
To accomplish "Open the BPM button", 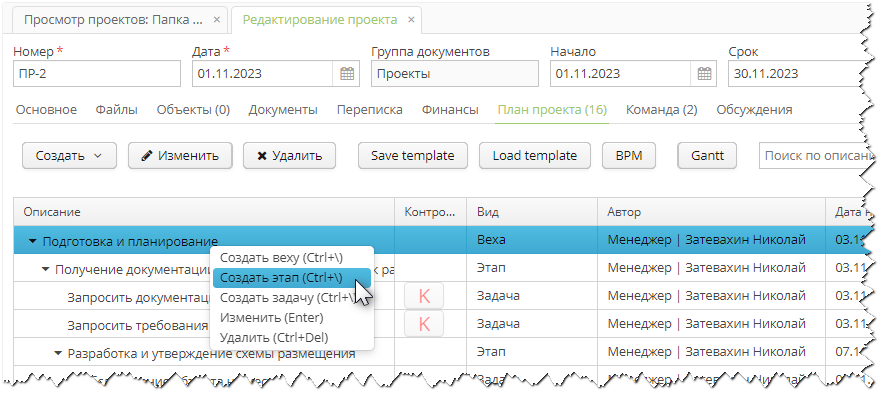I will [629, 155].
